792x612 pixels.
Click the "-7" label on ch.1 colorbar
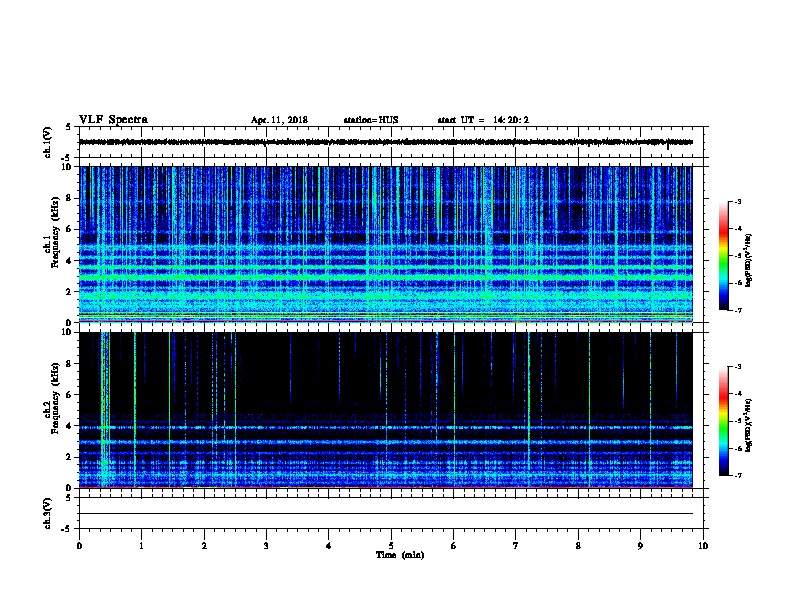[x=737, y=310]
